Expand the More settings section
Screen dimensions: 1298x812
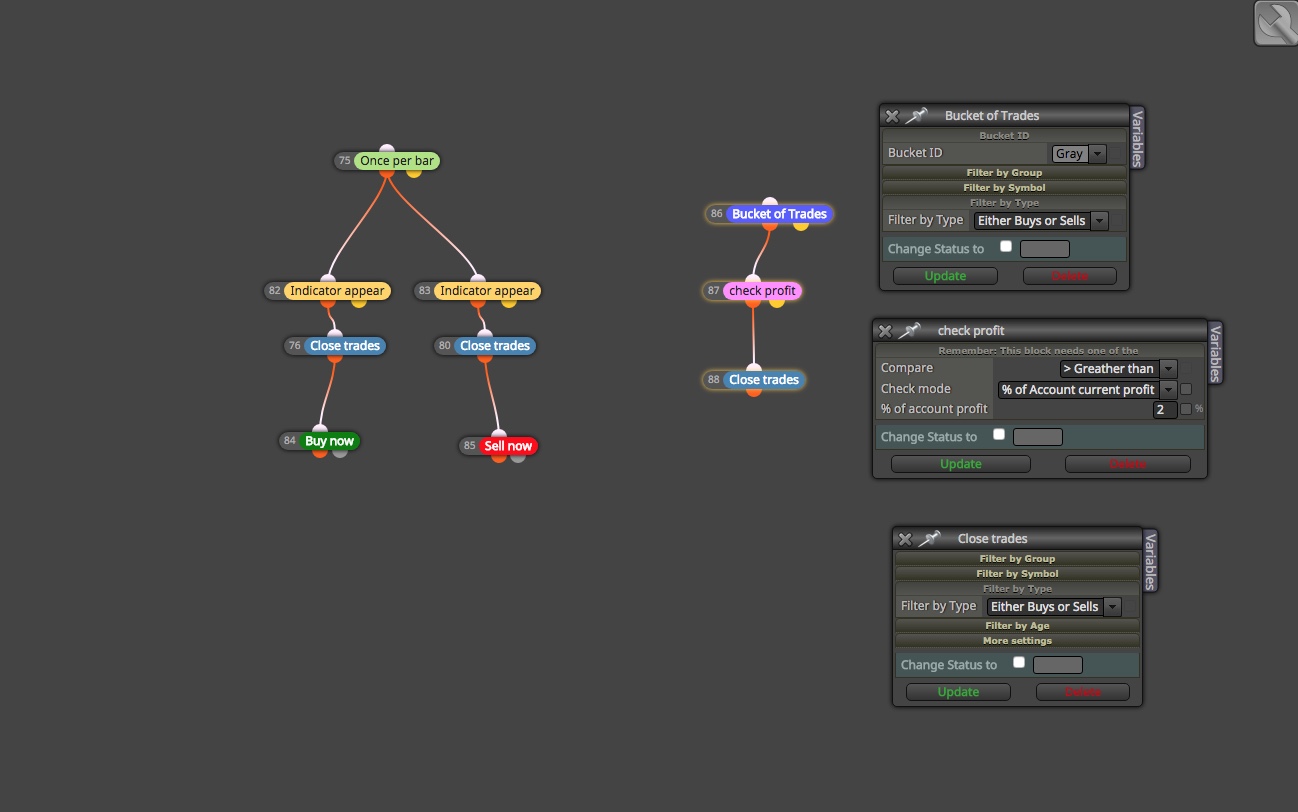point(1018,641)
